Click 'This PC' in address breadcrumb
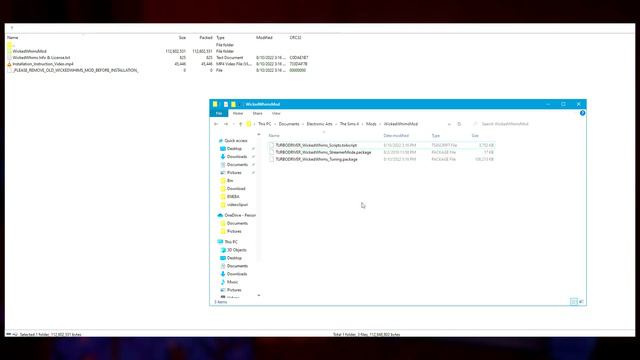 tap(264, 124)
